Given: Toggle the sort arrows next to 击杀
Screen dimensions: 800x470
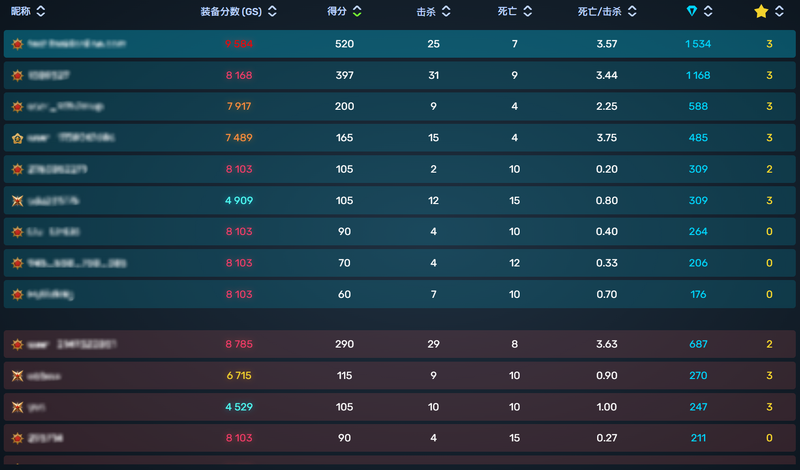Looking at the screenshot, I should [446, 11].
